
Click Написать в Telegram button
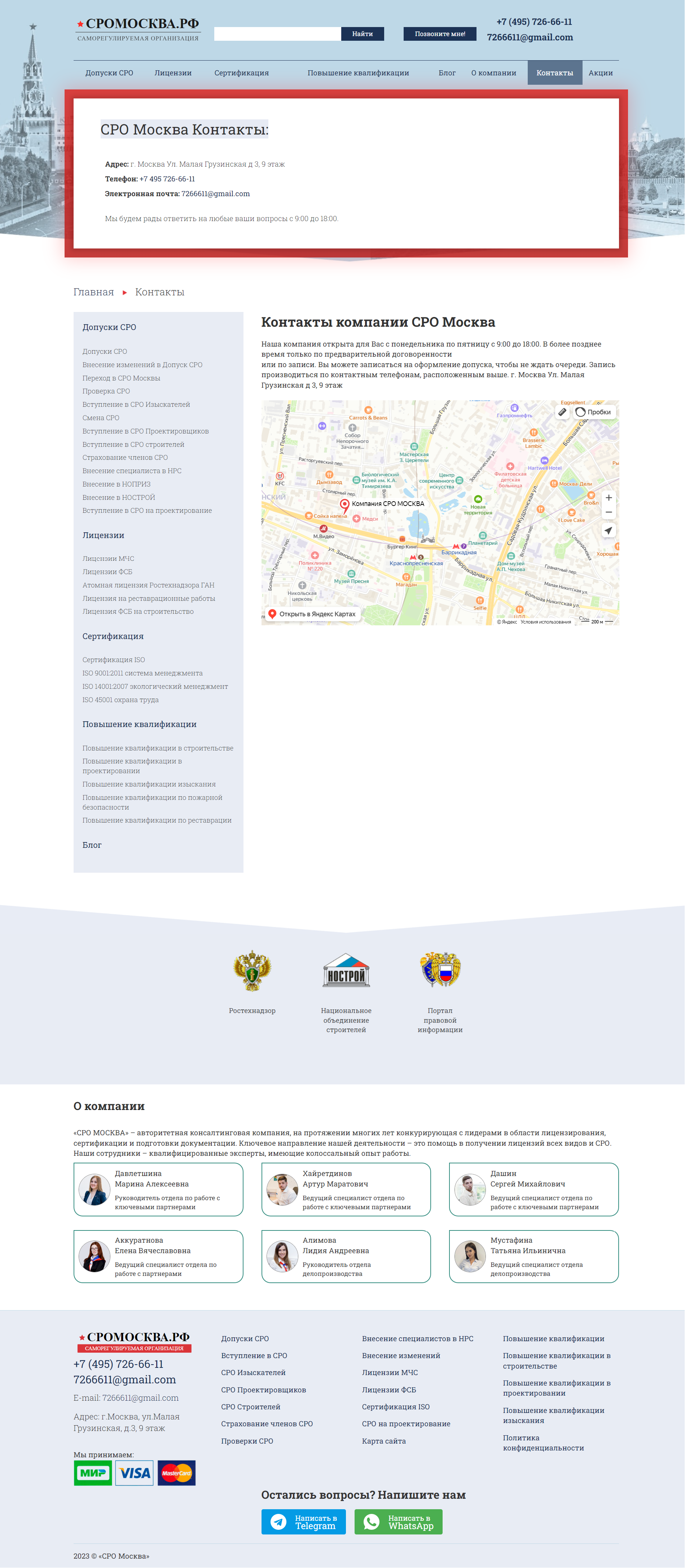click(x=303, y=1522)
